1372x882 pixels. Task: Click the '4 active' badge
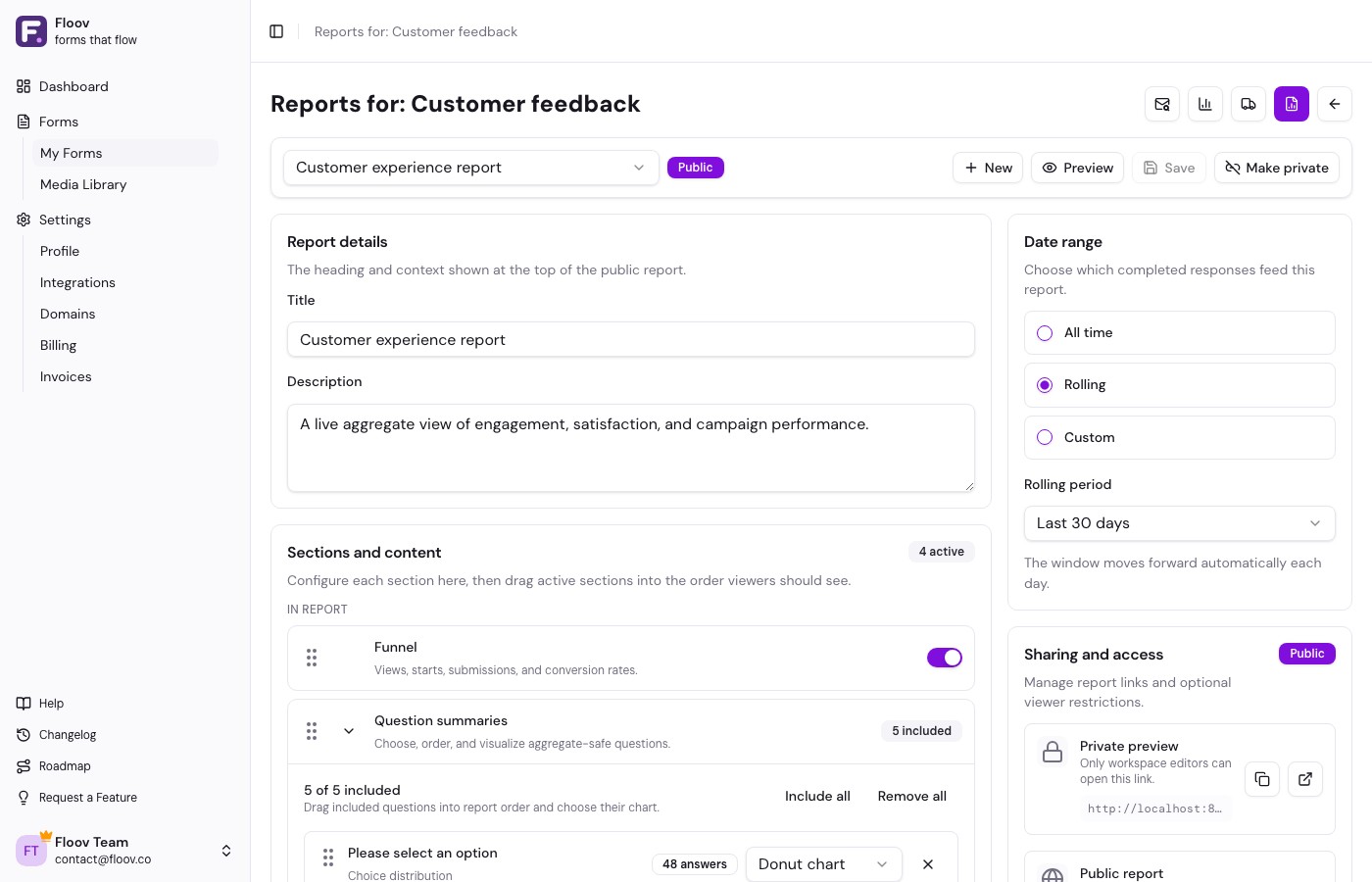tap(942, 552)
